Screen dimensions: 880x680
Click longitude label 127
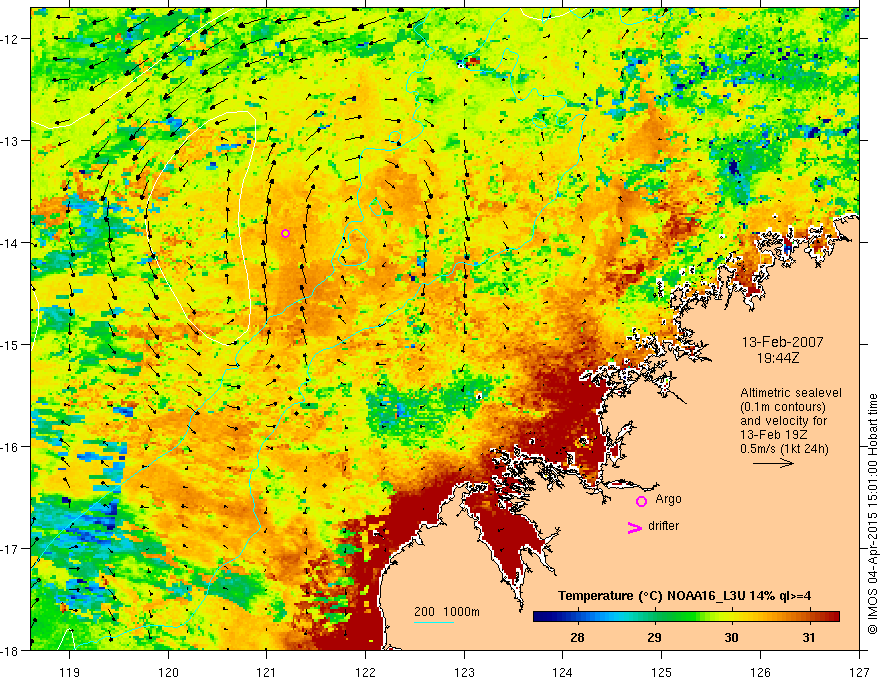859,672
